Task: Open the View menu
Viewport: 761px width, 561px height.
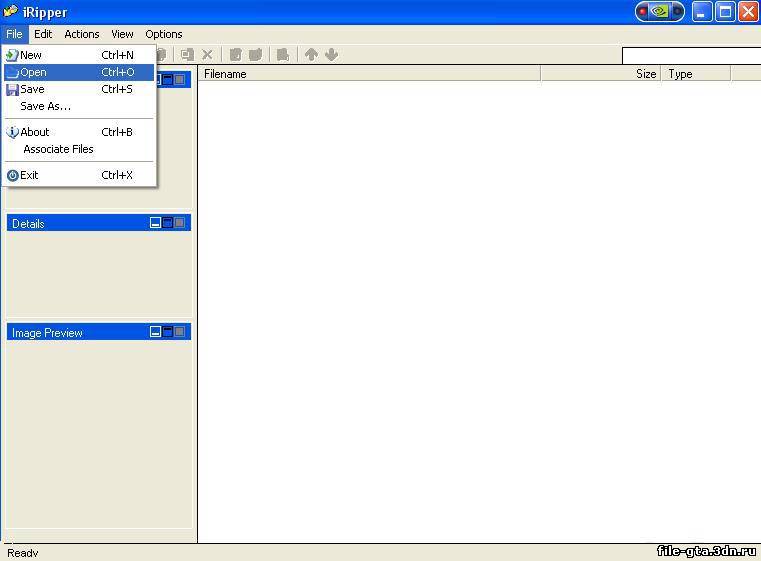Action: click(122, 34)
